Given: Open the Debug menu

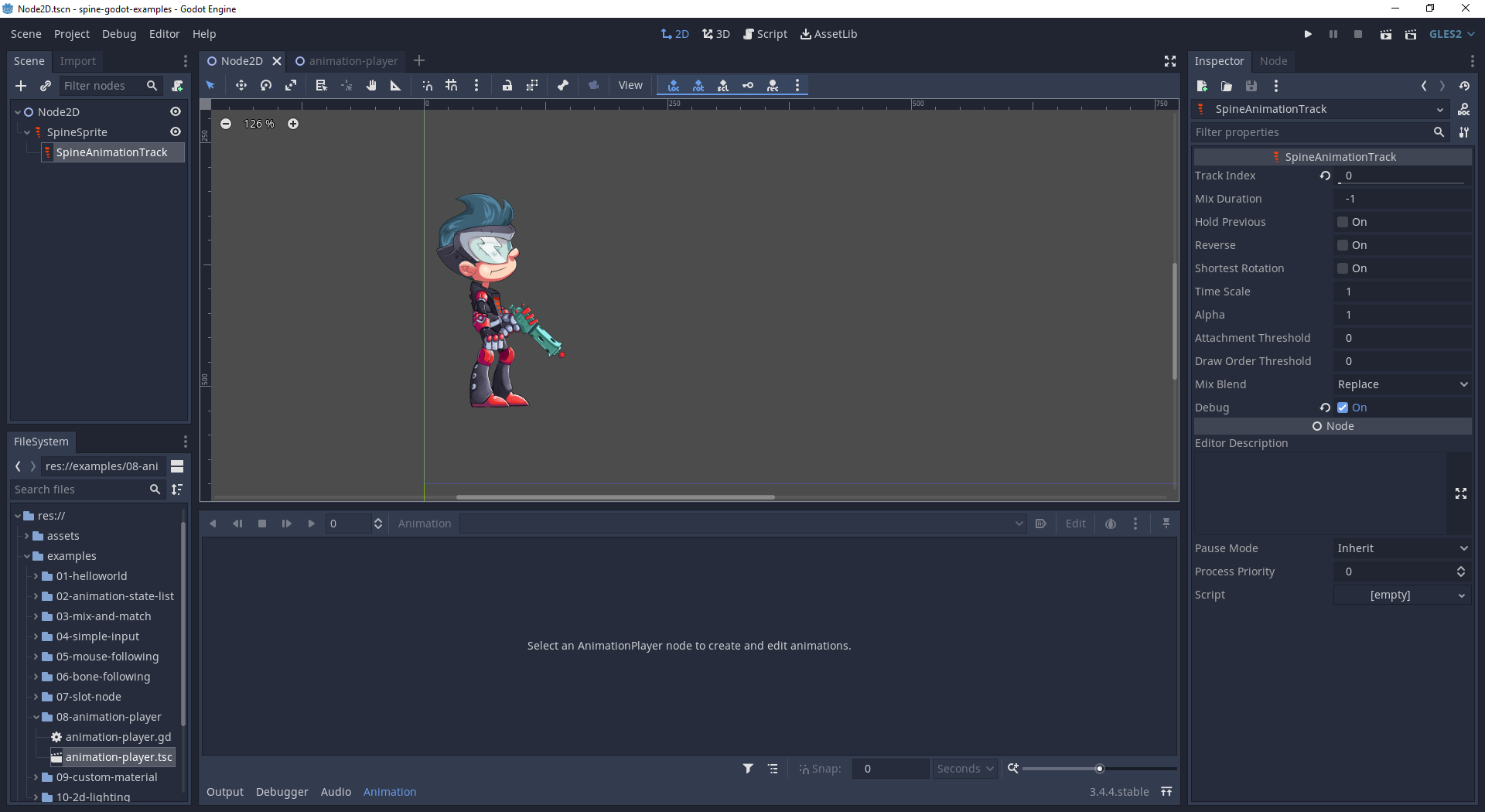Looking at the screenshot, I should click(119, 34).
